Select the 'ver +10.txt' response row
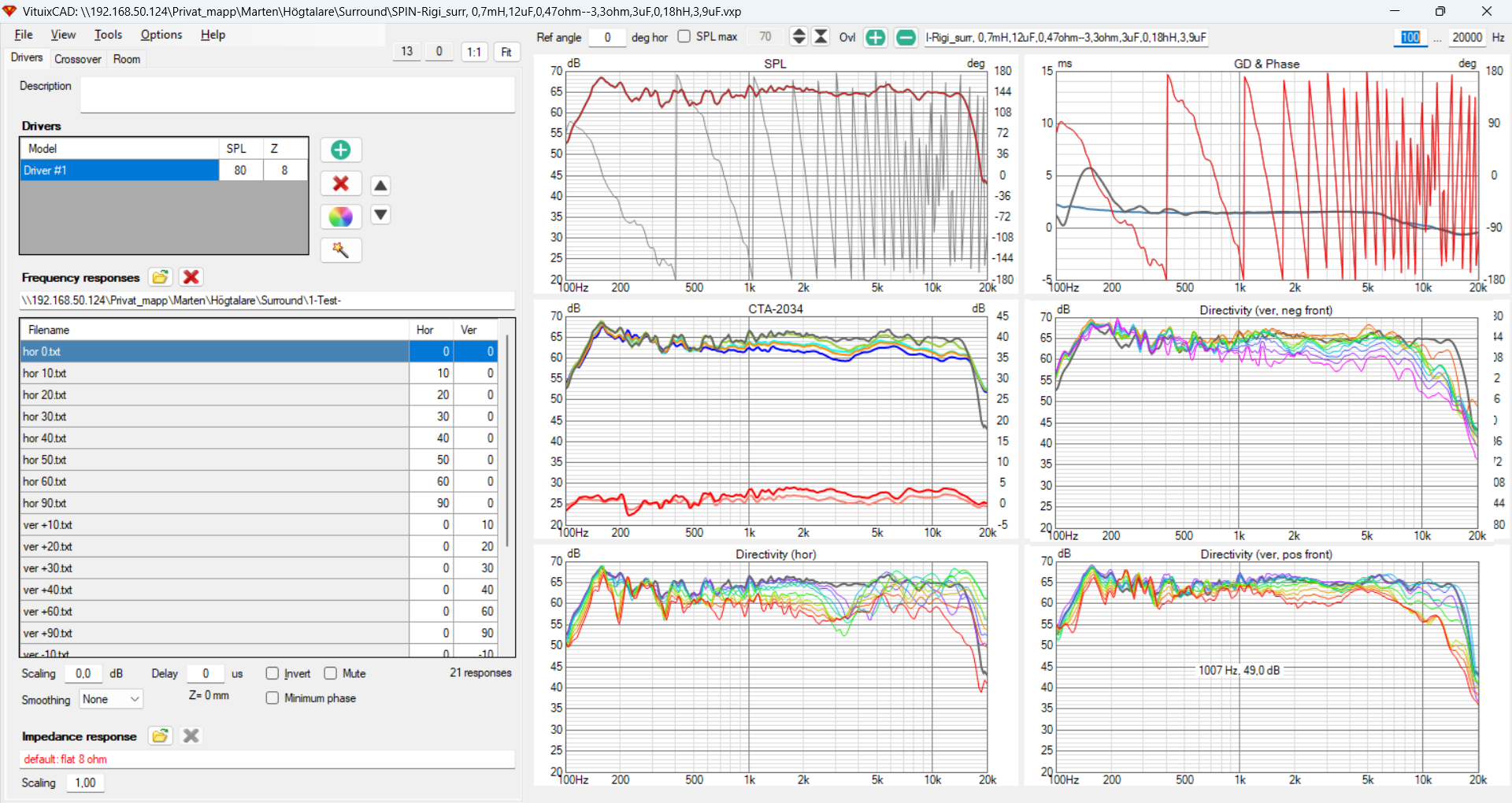This screenshot has height=803, width=1512. tap(259, 525)
